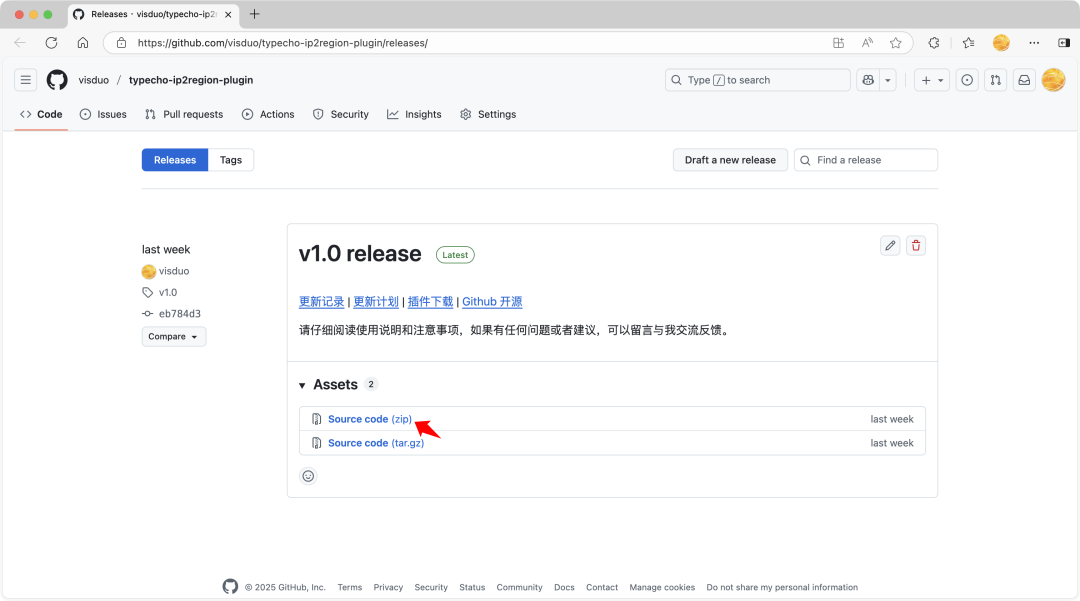Image resolution: width=1080 pixels, height=601 pixels.
Task: Open the Code repository tab
Action: 41,114
